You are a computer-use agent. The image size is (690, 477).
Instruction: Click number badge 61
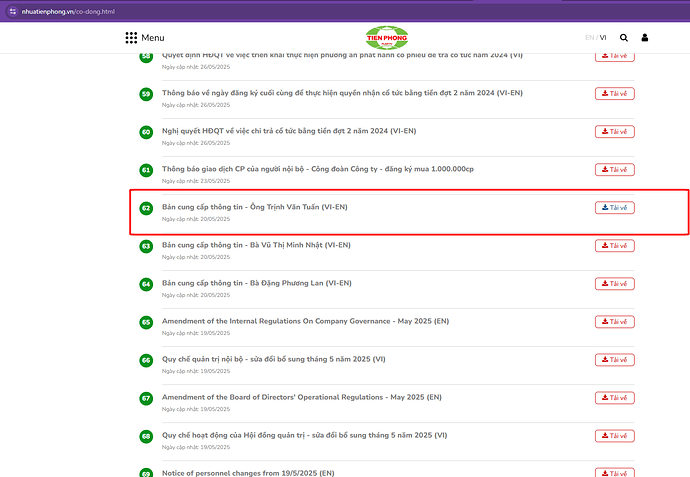146,170
